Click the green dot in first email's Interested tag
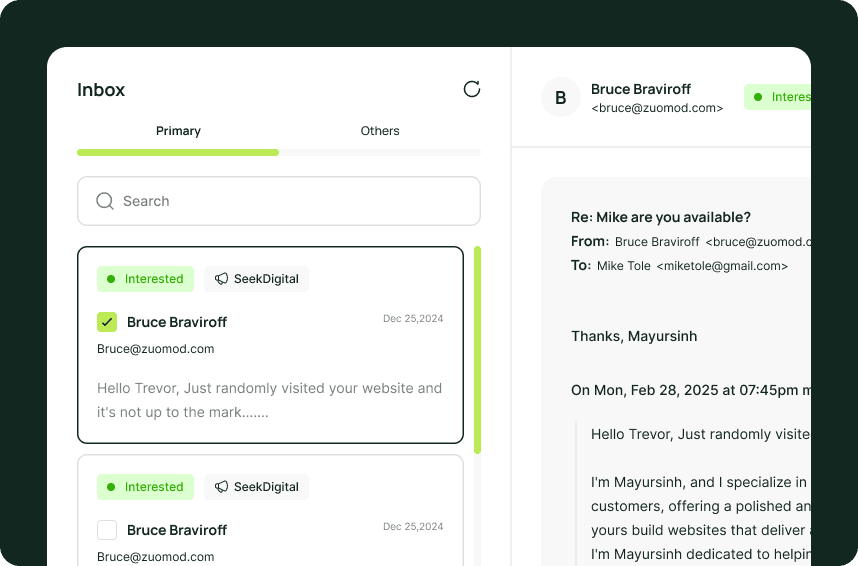This screenshot has height=566, width=858. (111, 279)
